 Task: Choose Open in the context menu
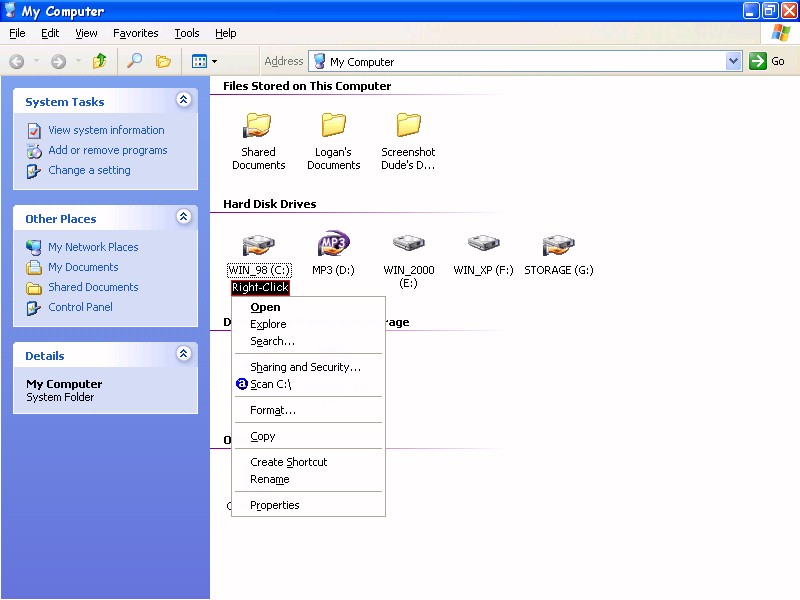coord(308,307)
